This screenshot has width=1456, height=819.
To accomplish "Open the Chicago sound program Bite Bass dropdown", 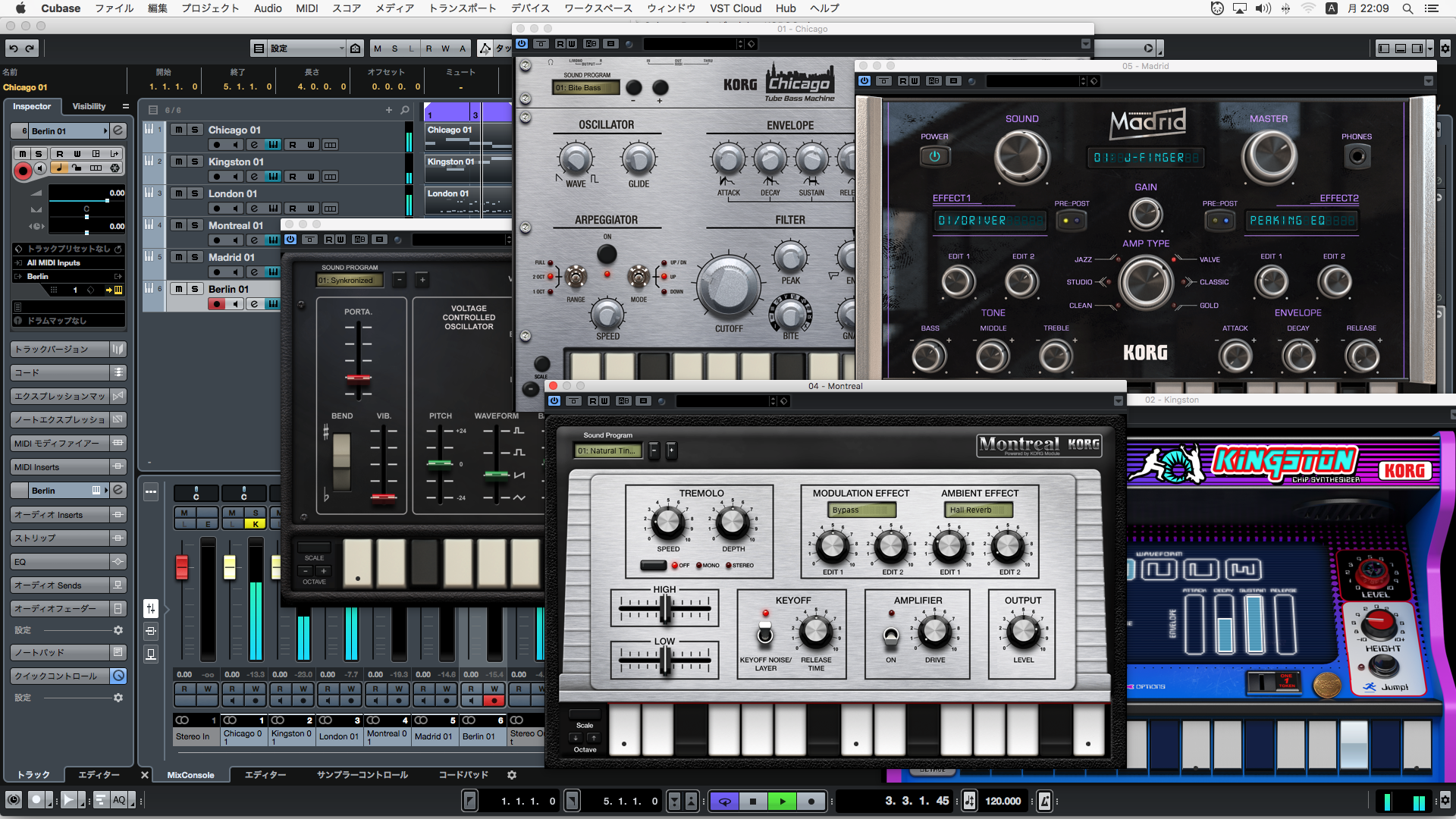I will pyautogui.click(x=586, y=88).
